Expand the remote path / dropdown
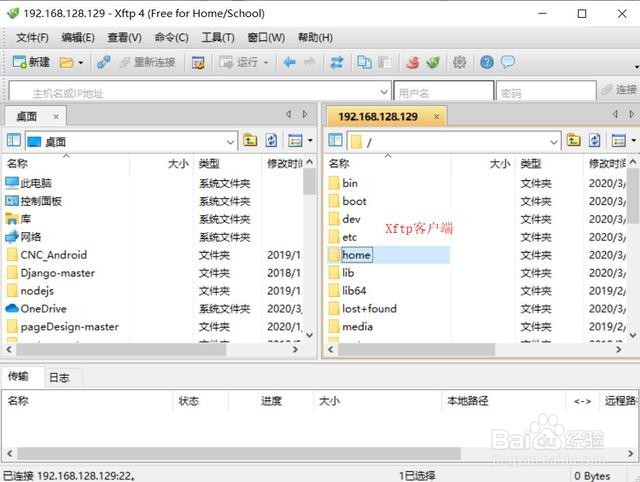This screenshot has width=640, height=482. pyautogui.click(x=553, y=142)
